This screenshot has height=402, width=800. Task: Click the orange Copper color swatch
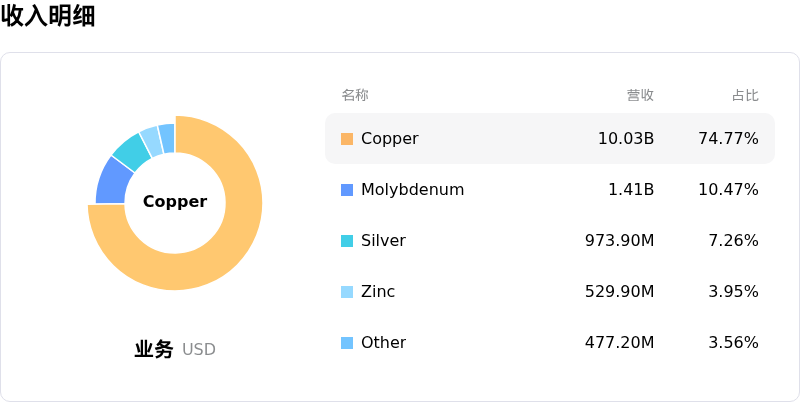coord(347,139)
